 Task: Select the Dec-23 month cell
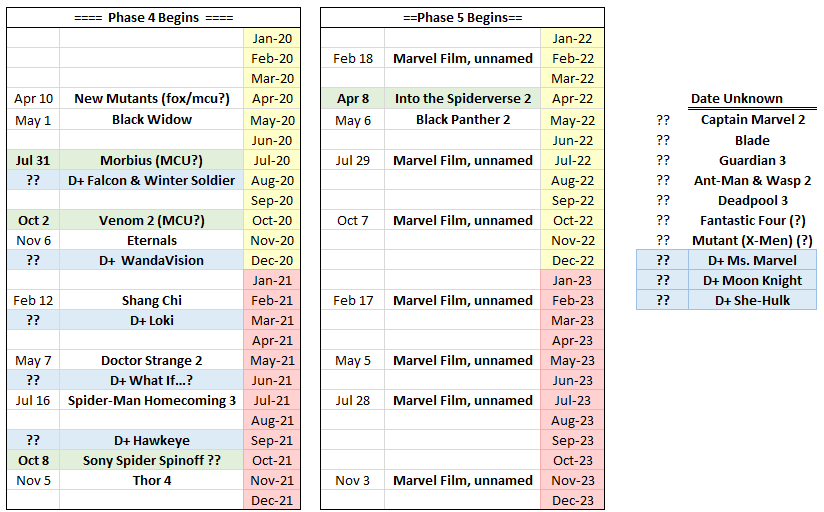click(x=573, y=500)
